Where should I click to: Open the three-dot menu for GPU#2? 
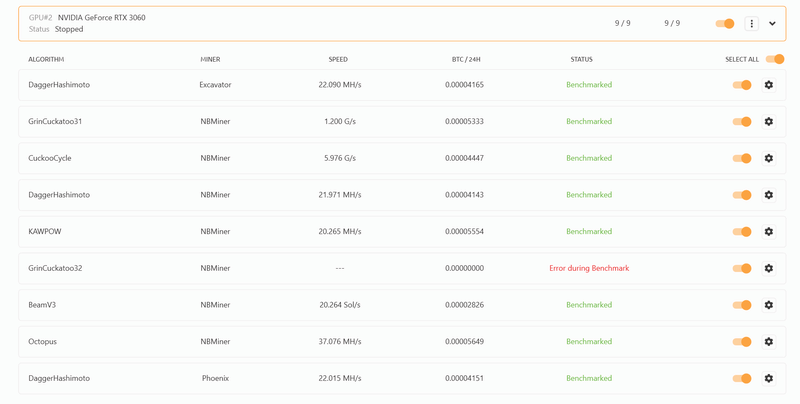[751, 23]
